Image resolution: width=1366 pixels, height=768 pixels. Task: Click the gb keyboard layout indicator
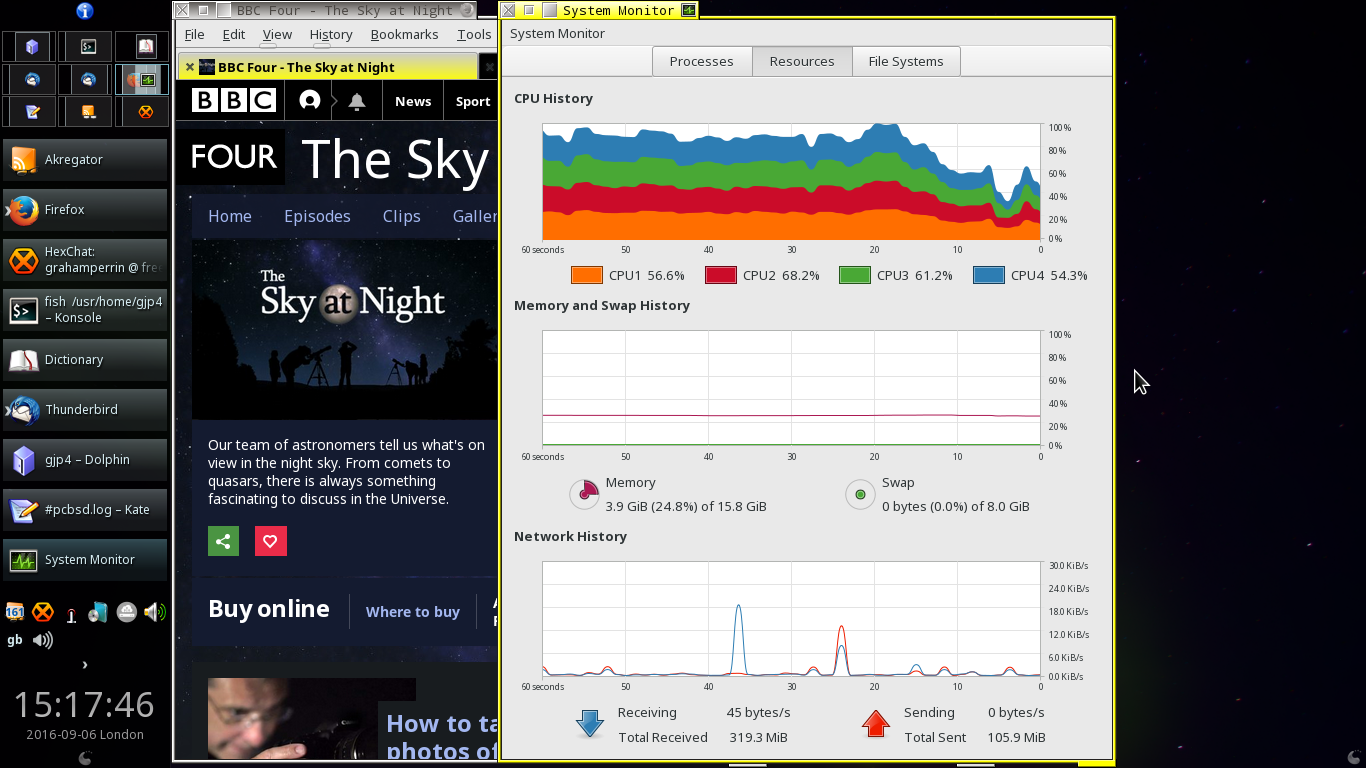coord(15,640)
